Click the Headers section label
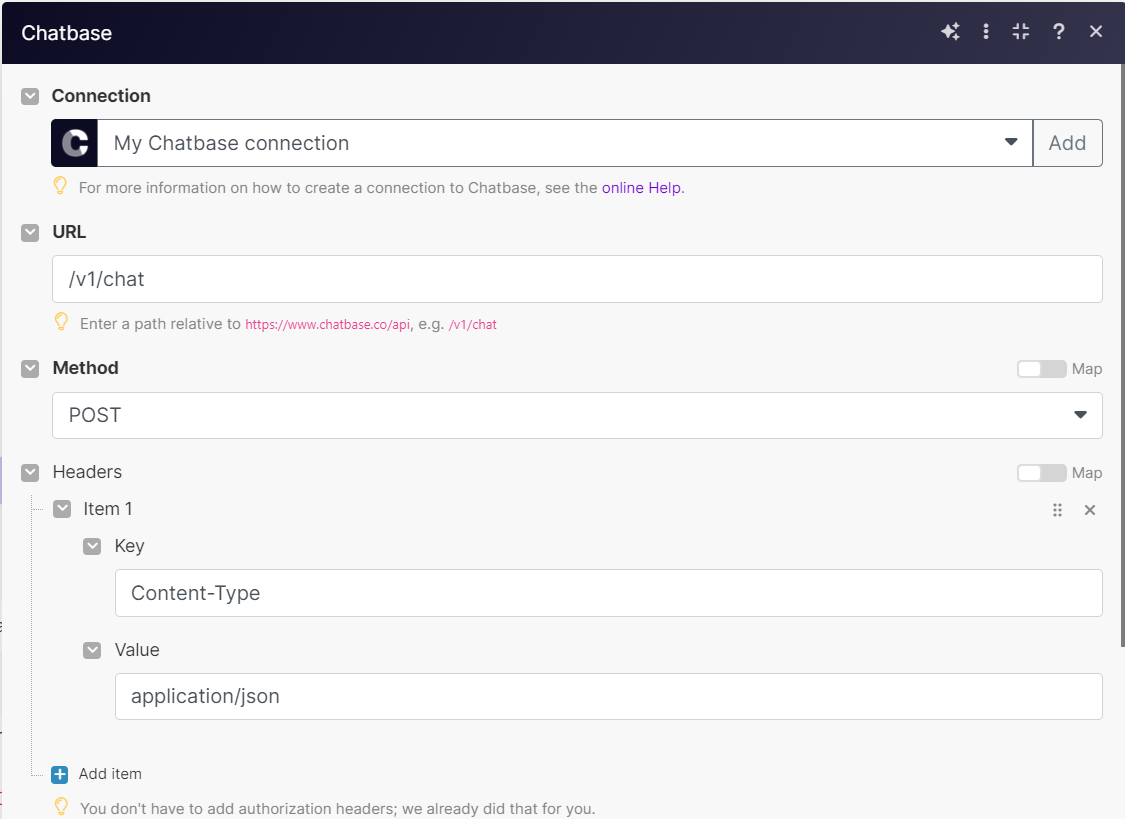Viewport: 1125px width, 819px height. (x=88, y=472)
